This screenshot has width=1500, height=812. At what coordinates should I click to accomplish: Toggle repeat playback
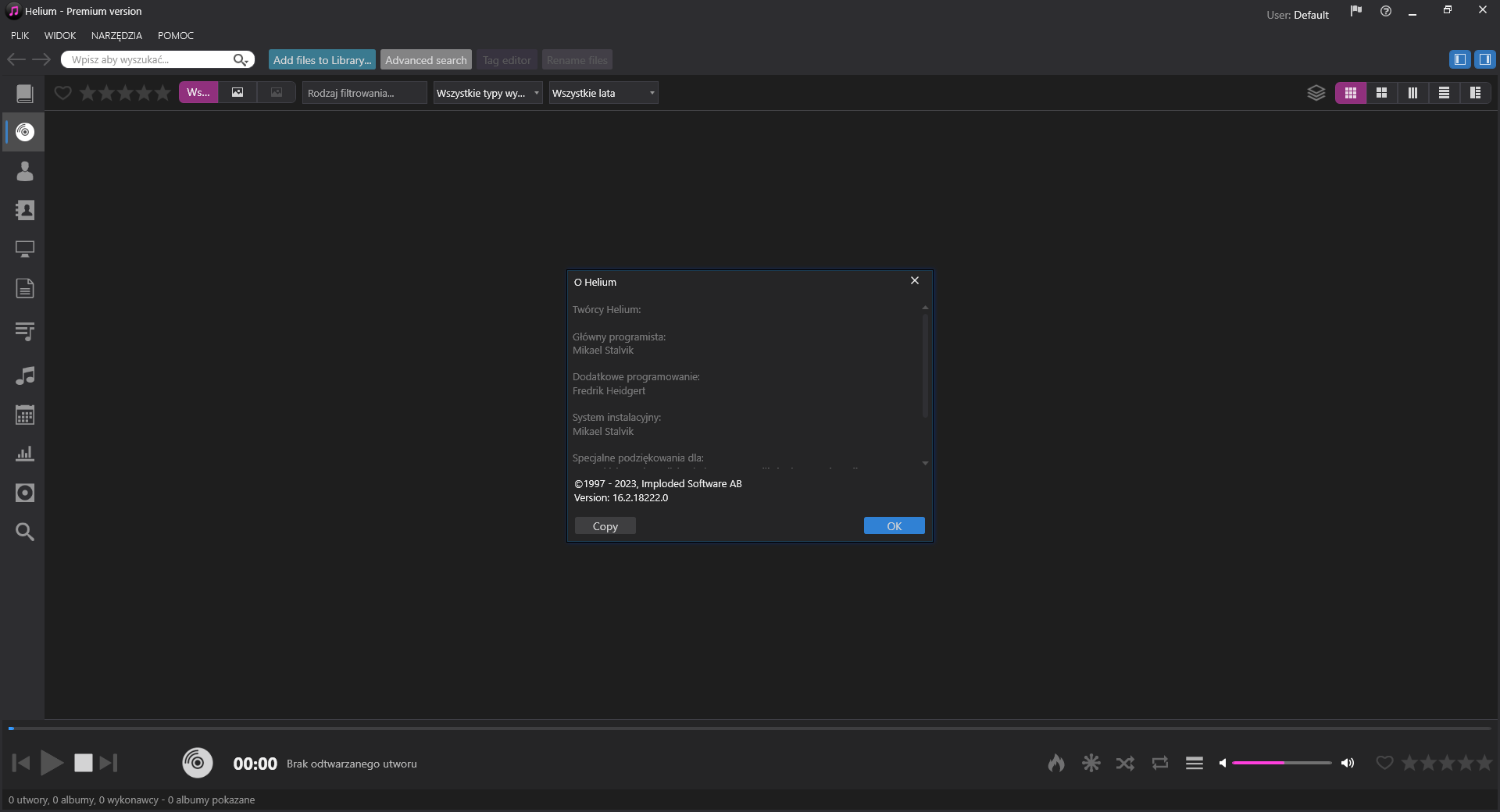1160,763
